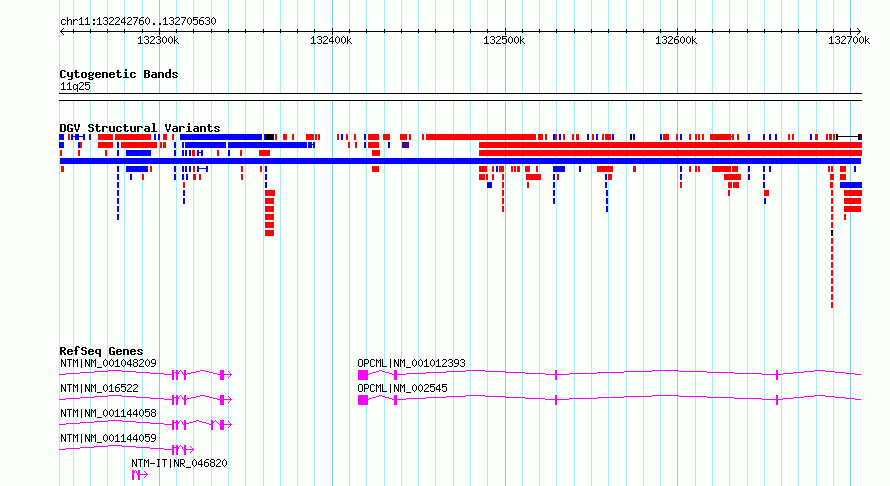Click the 132600k scale label
890x486 pixels.
point(676,40)
